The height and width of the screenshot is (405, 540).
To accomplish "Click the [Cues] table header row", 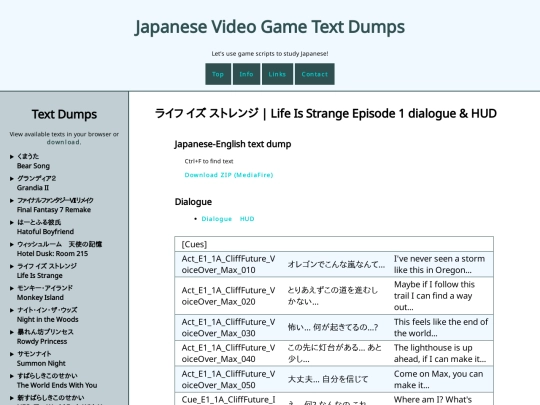I will pos(334,245).
